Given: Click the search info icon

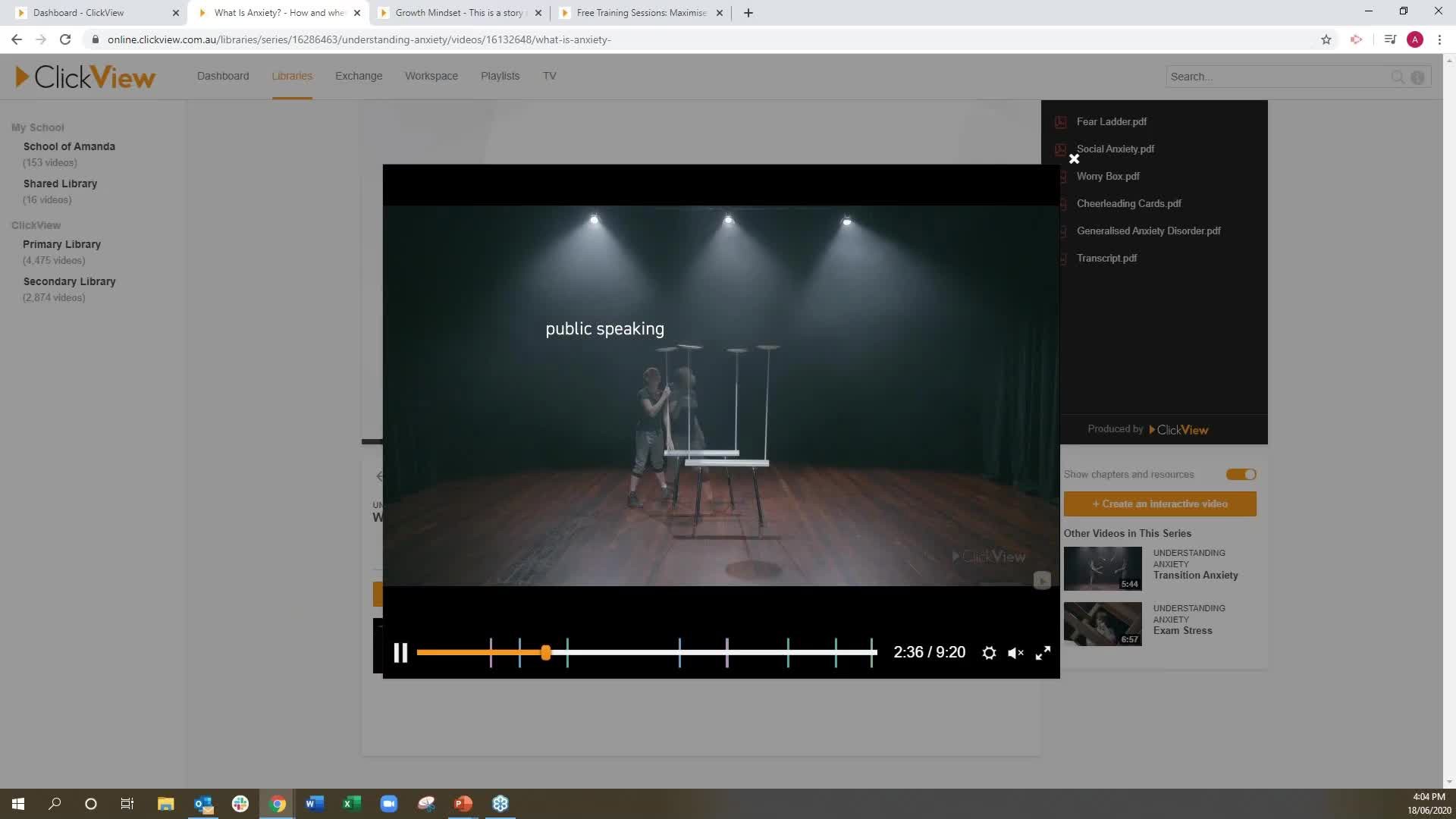Looking at the screenshot, I should [1417, 77].
